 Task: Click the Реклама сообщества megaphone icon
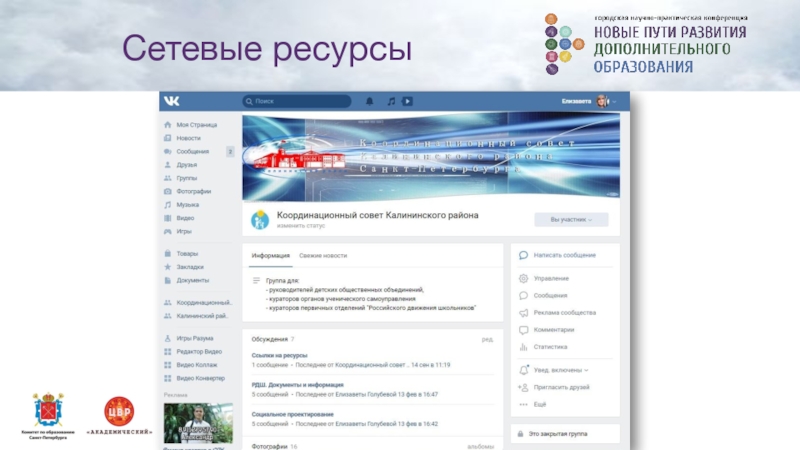click(x=523, y=313)
